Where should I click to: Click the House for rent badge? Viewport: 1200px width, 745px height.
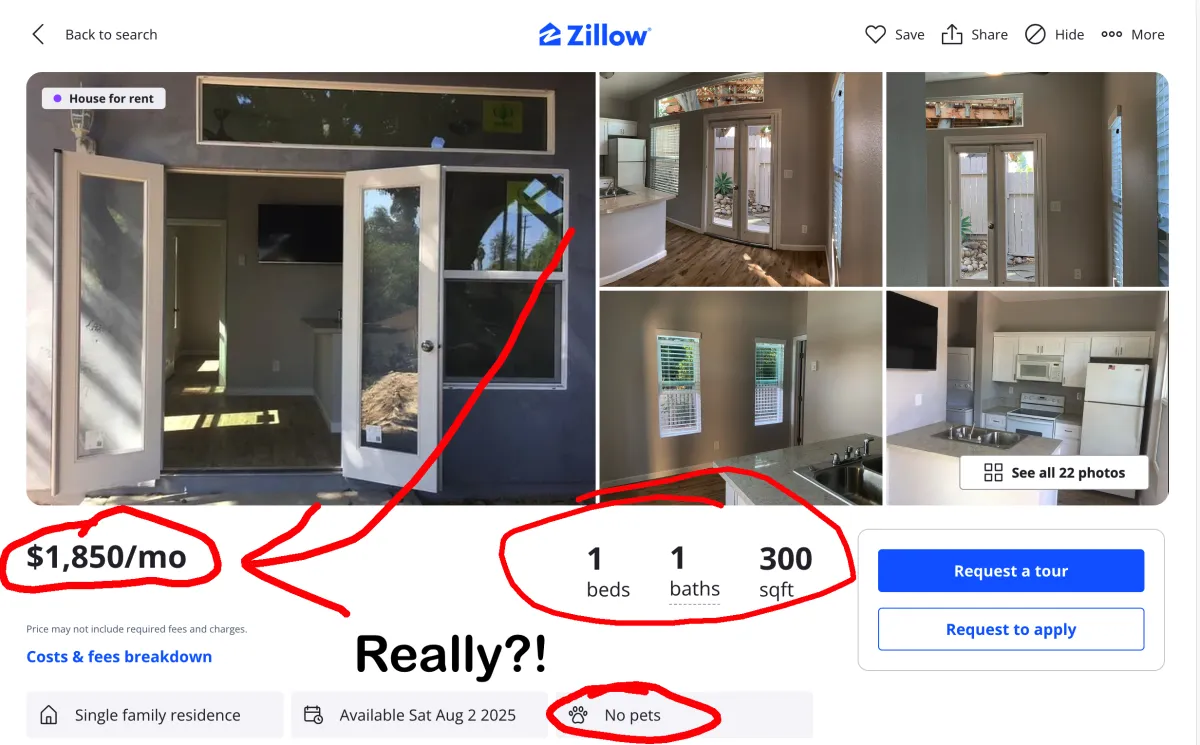[104, 99]
